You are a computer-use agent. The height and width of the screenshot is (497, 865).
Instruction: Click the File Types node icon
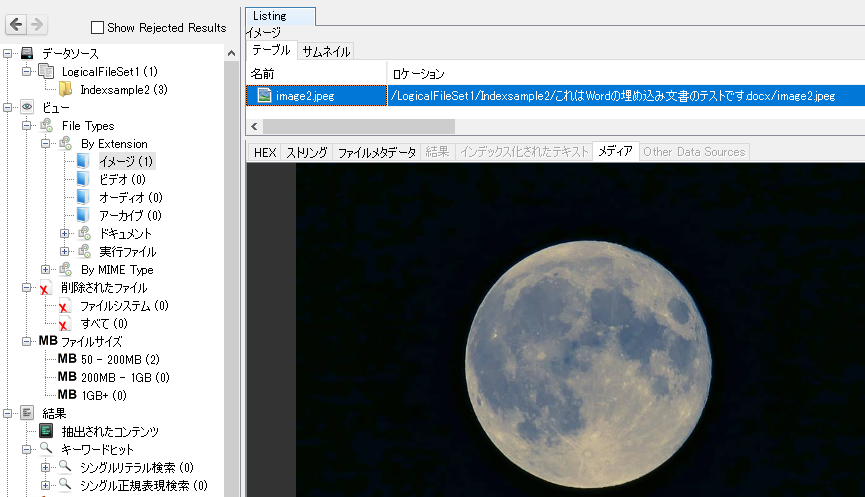tap(46, 125)
